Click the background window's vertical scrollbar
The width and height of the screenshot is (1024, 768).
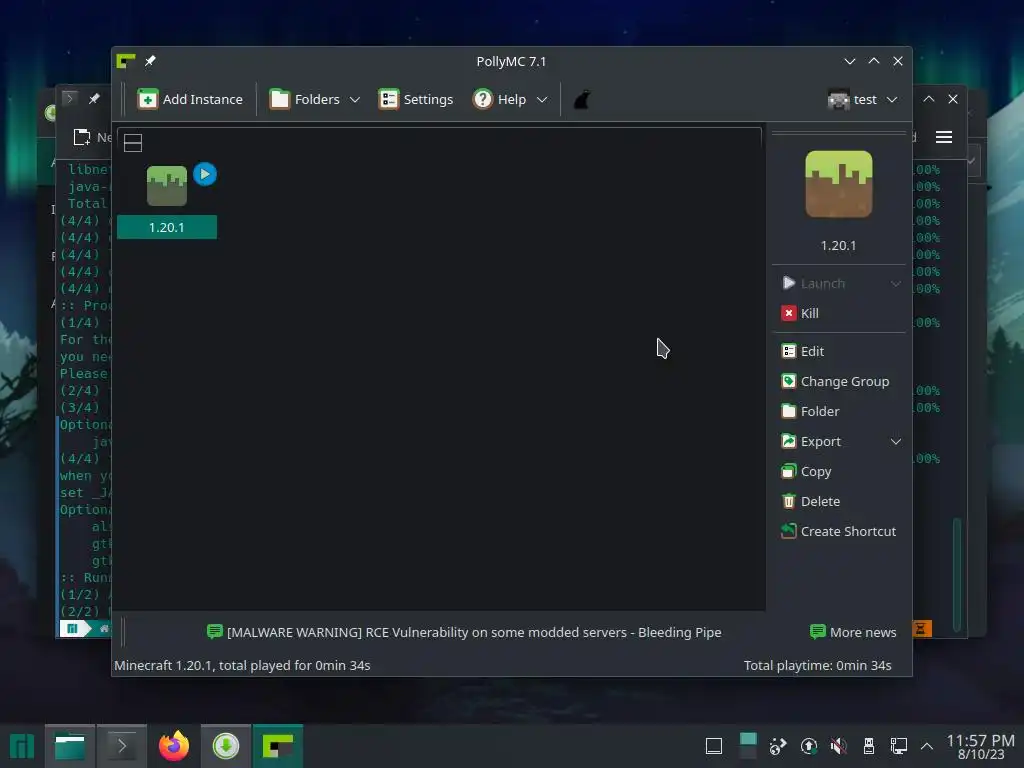click(x=957, y=574)
